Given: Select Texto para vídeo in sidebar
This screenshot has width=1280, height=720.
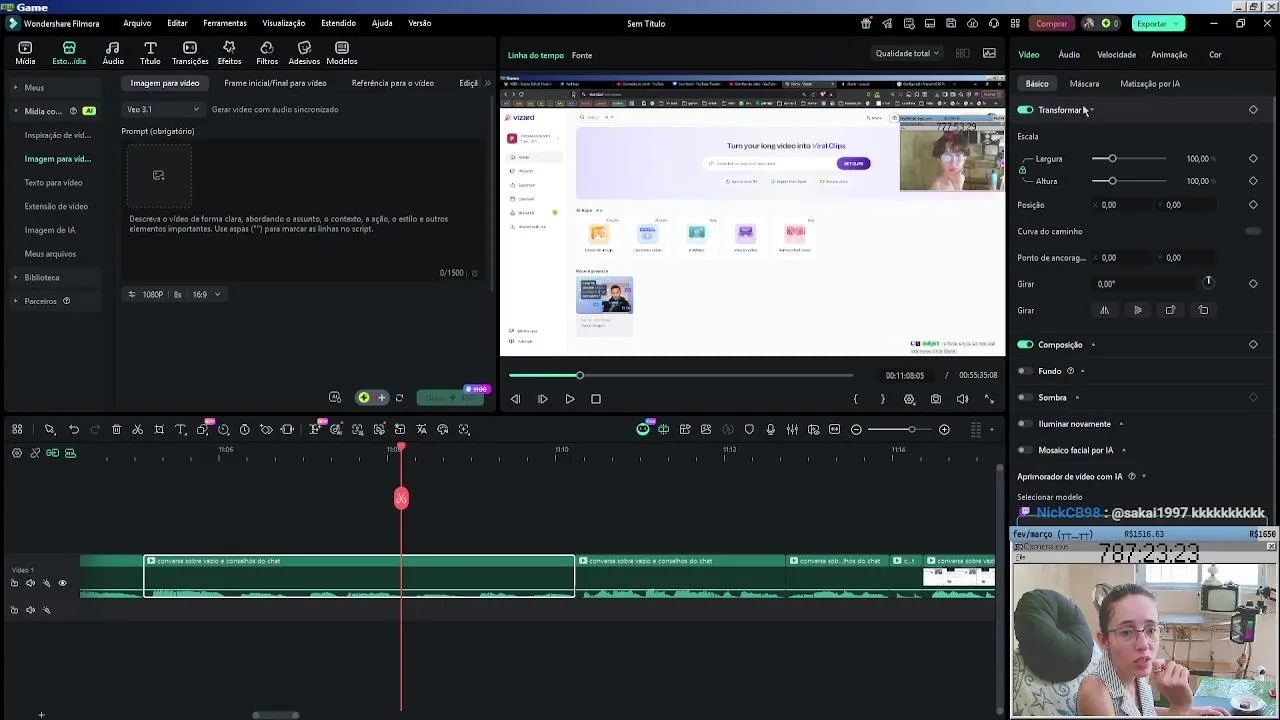Looking at the screenshot, I should tap(54, 182).
